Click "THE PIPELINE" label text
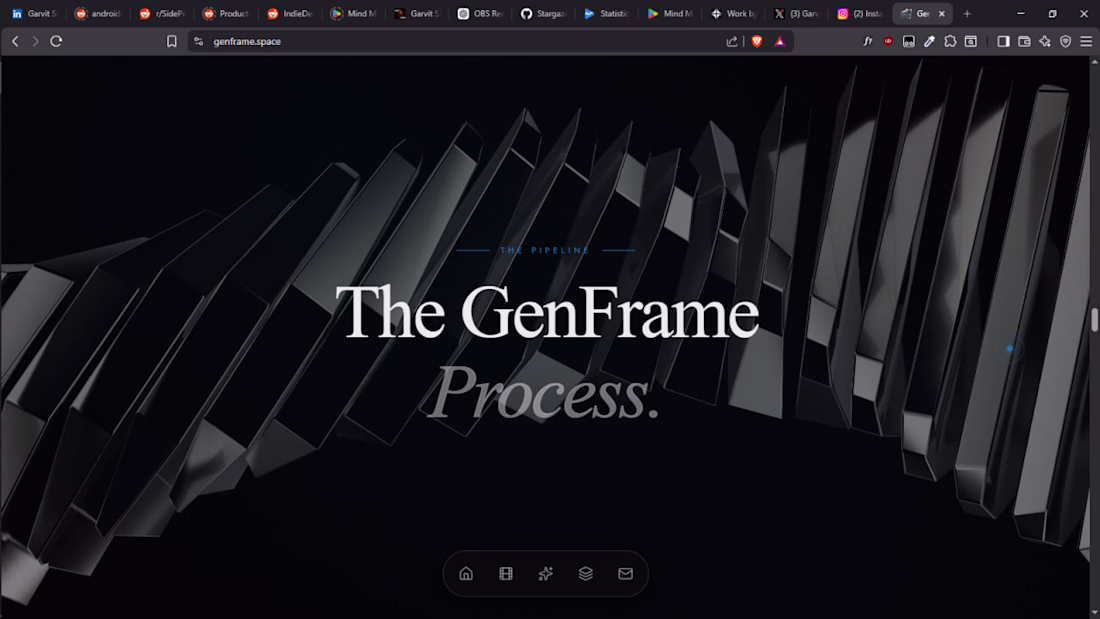This screenshot has height=619, width=1100. pyautogui.click(x=545, y=250)
